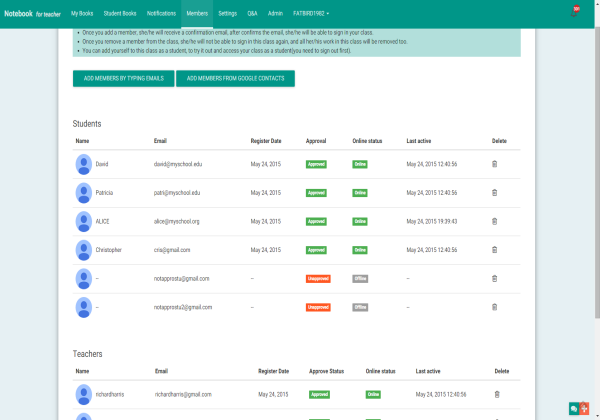Click the page vertical scrollbar
Image resolution: width=600 pixels, height=420 pixels.
pyautogui.click(x=597, y=172)
